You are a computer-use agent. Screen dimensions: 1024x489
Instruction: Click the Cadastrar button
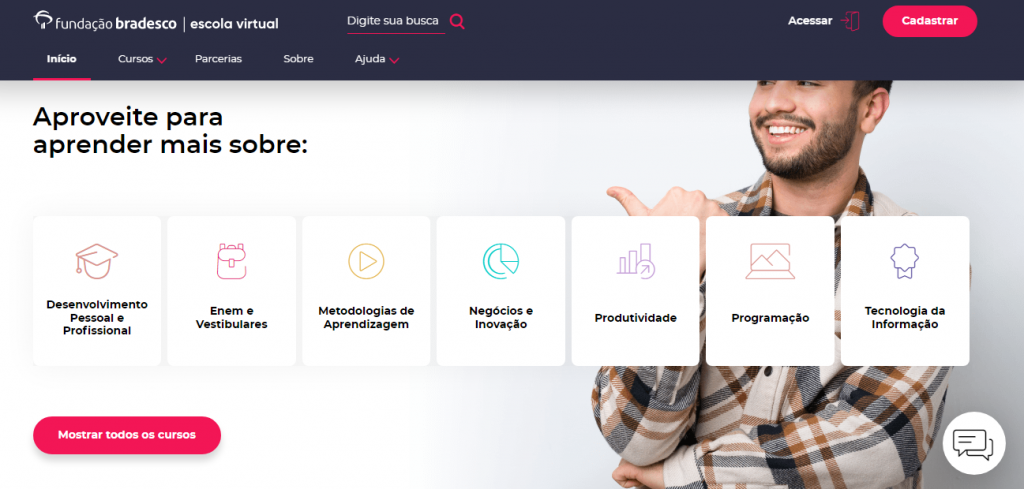point(929,21)
